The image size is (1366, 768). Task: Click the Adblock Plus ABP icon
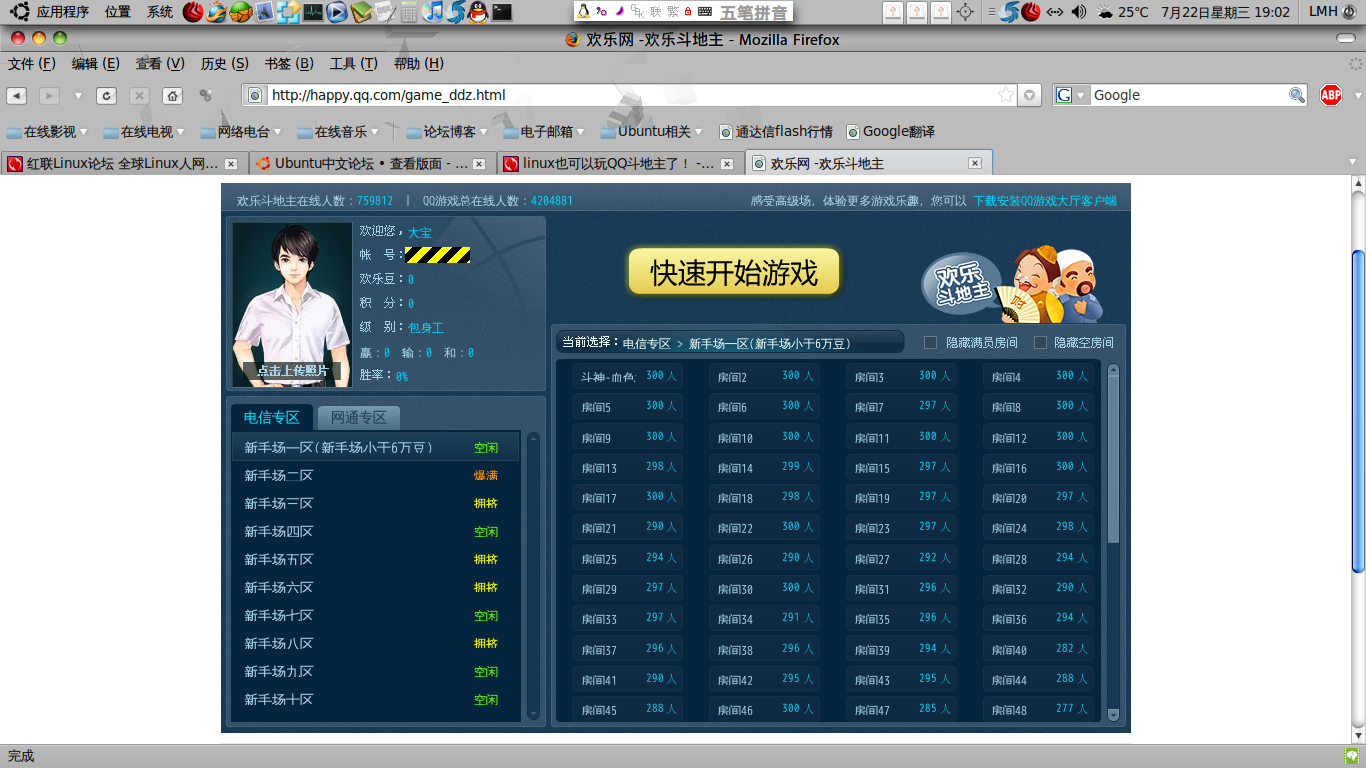point(1331,95)
